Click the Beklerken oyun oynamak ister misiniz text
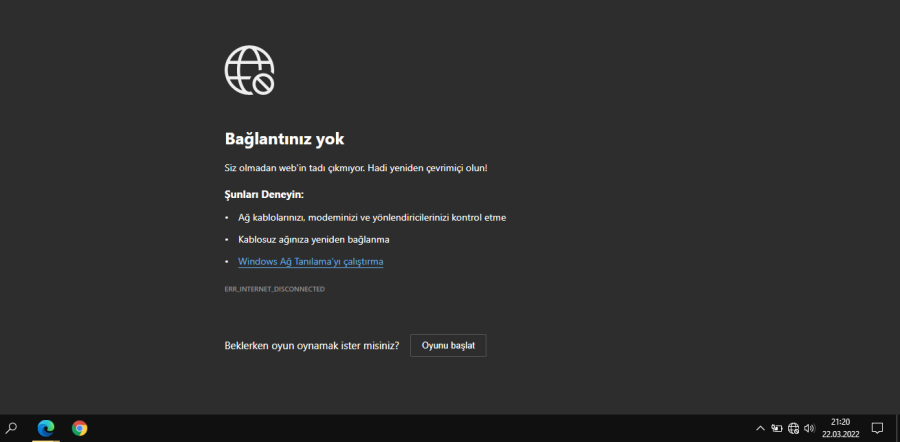The width and height of the screenshot is (900, 442). coord(312,345)
